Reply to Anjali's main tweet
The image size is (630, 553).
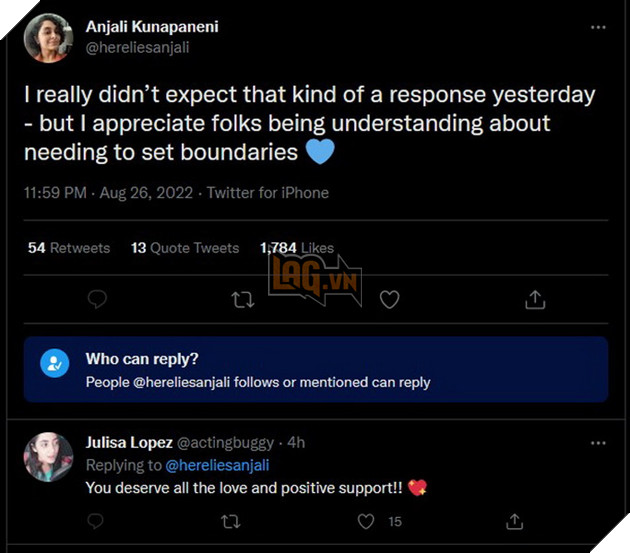point(97,299)
